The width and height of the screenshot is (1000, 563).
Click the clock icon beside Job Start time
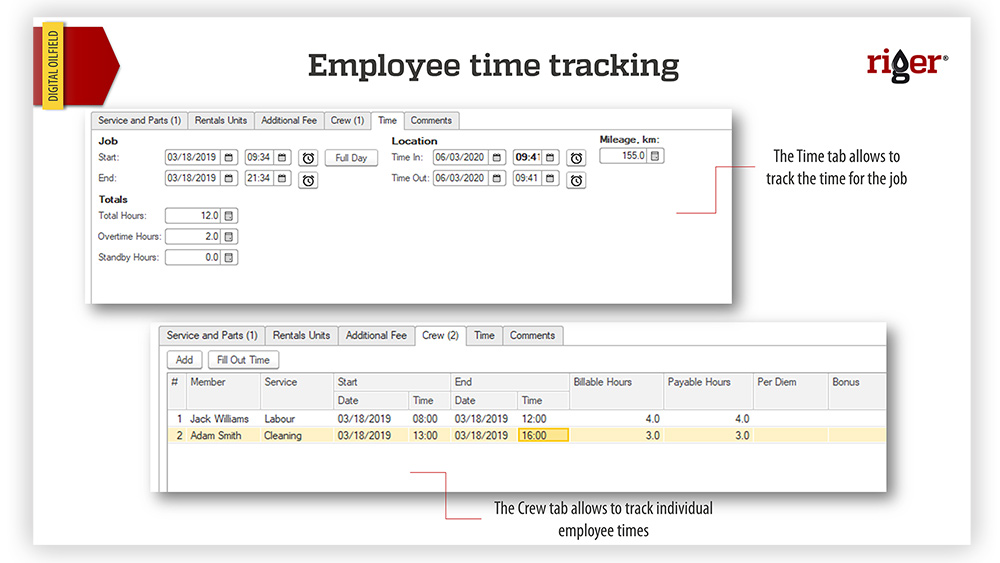[309, 158]
